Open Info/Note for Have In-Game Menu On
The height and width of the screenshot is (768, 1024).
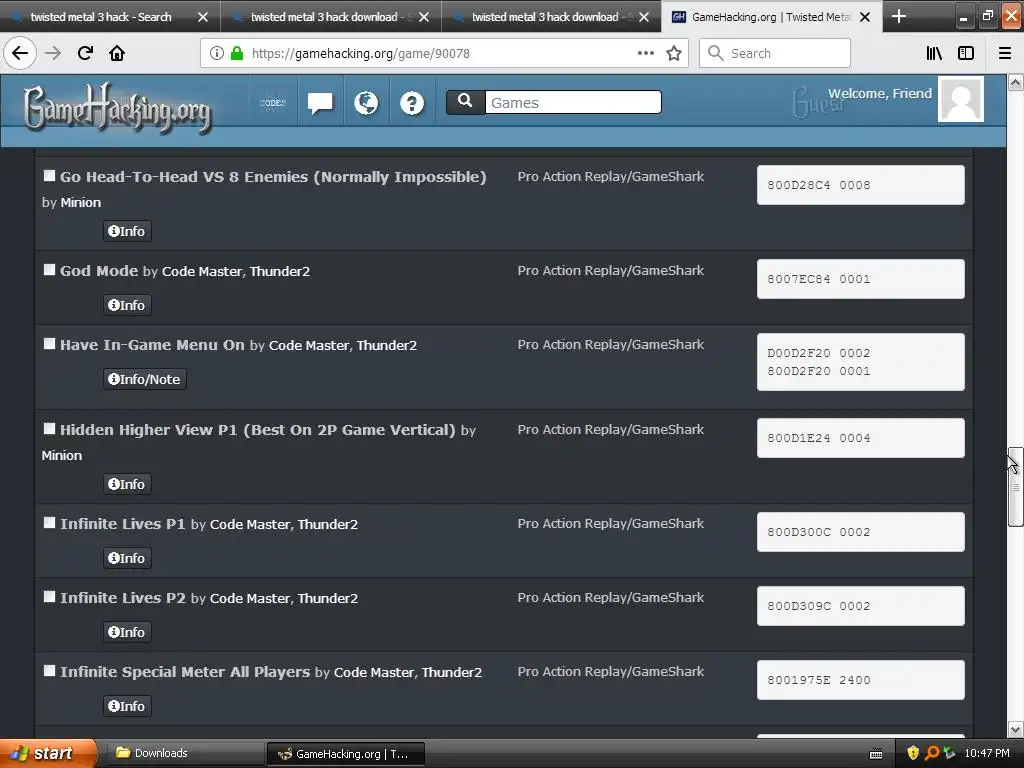click(144, 379)
